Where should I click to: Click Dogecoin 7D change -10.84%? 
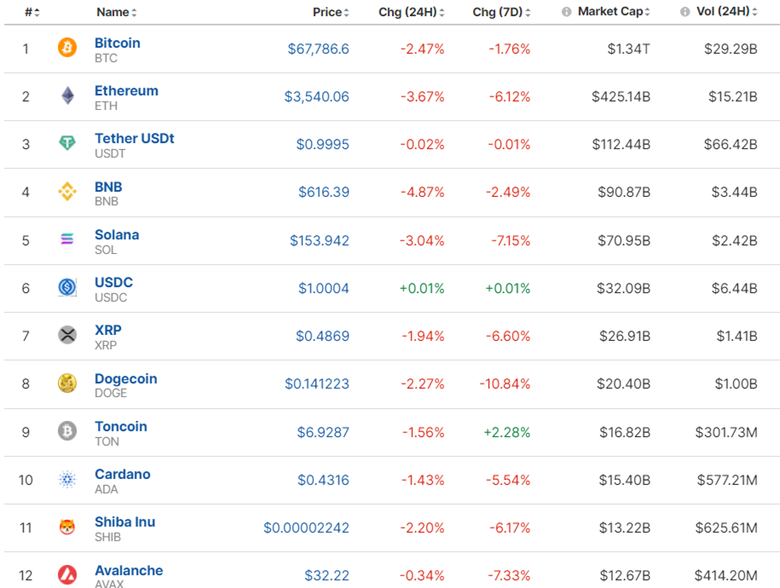pos(505,384)
